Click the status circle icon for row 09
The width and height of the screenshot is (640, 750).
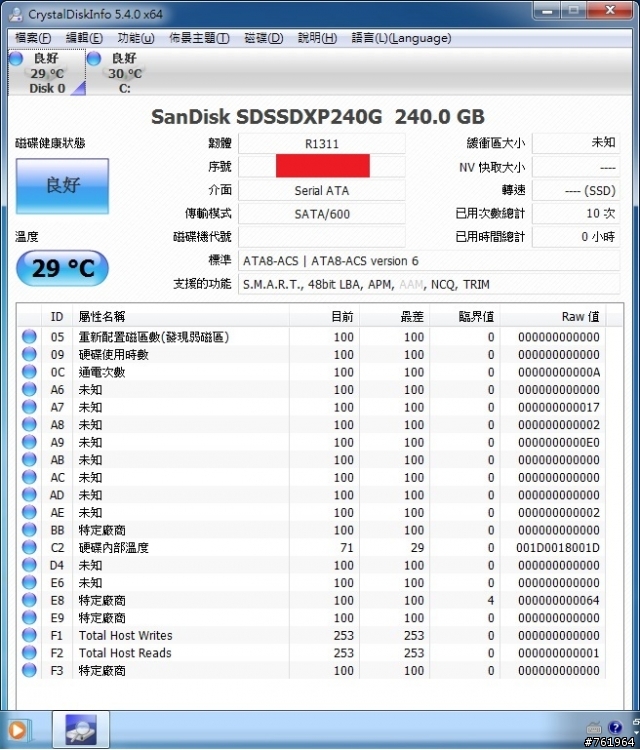click(x=29, y=354)
